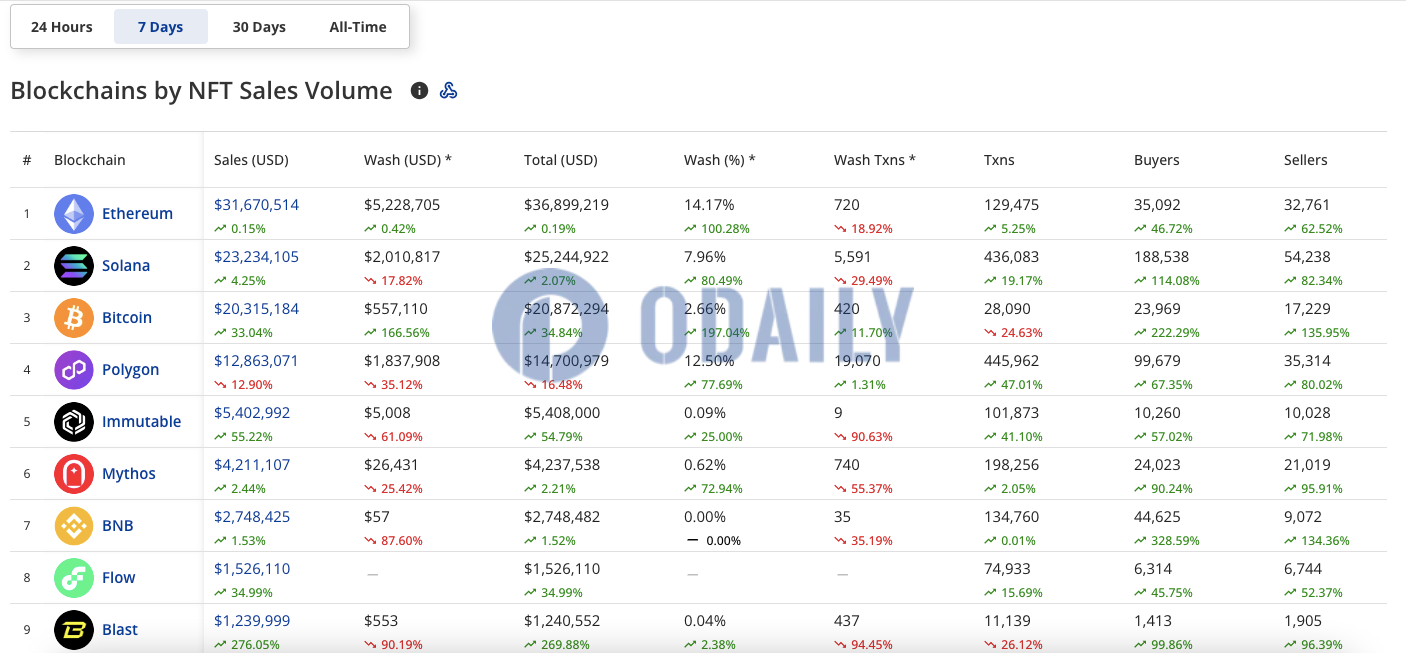Screen dimensions: 1406x653
Task: Click Flow sales value $1,526,110
Action: (252, 569)
